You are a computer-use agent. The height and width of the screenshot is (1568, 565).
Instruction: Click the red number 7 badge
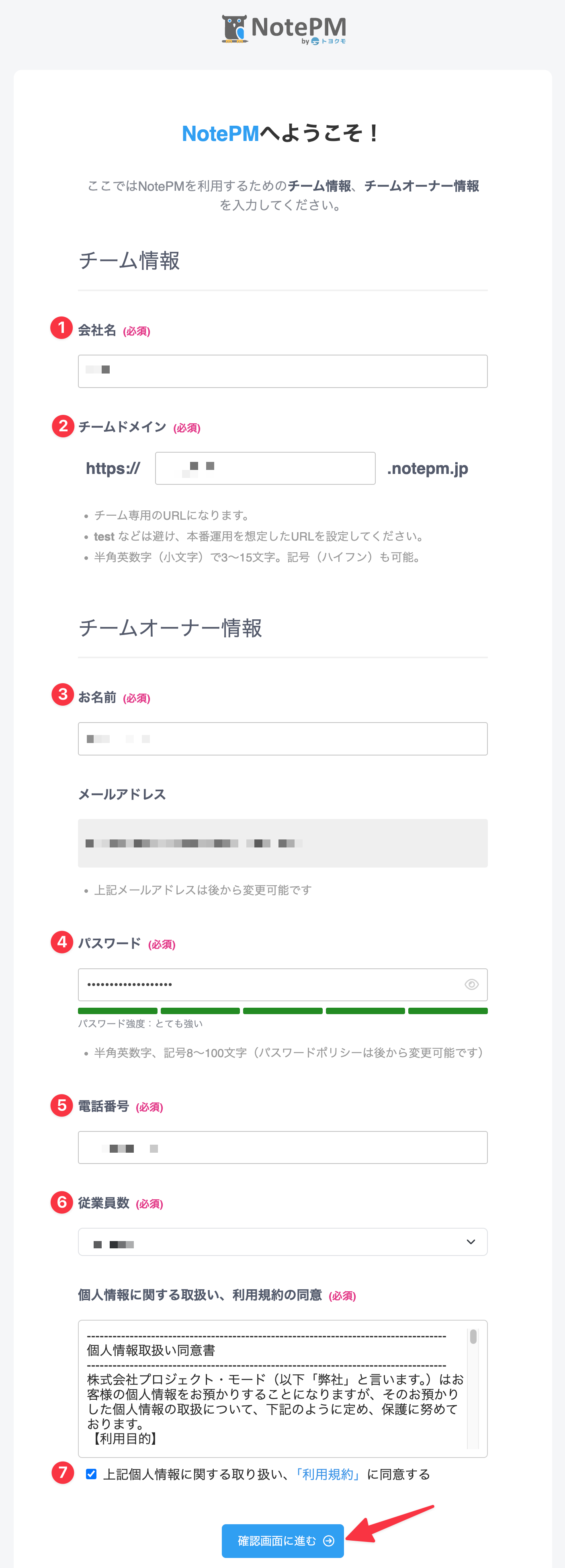(62, 1472)
